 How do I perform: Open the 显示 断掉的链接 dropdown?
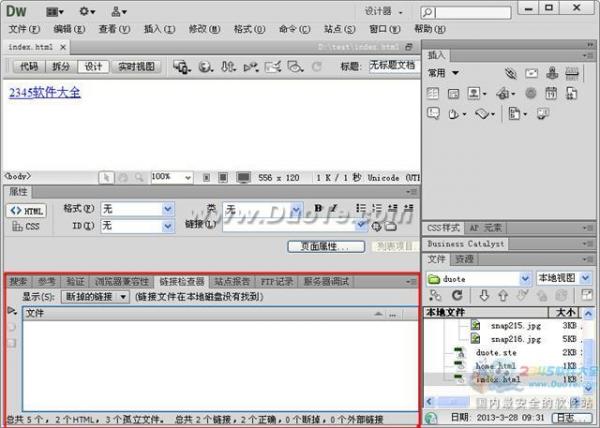tap(96, 297)
